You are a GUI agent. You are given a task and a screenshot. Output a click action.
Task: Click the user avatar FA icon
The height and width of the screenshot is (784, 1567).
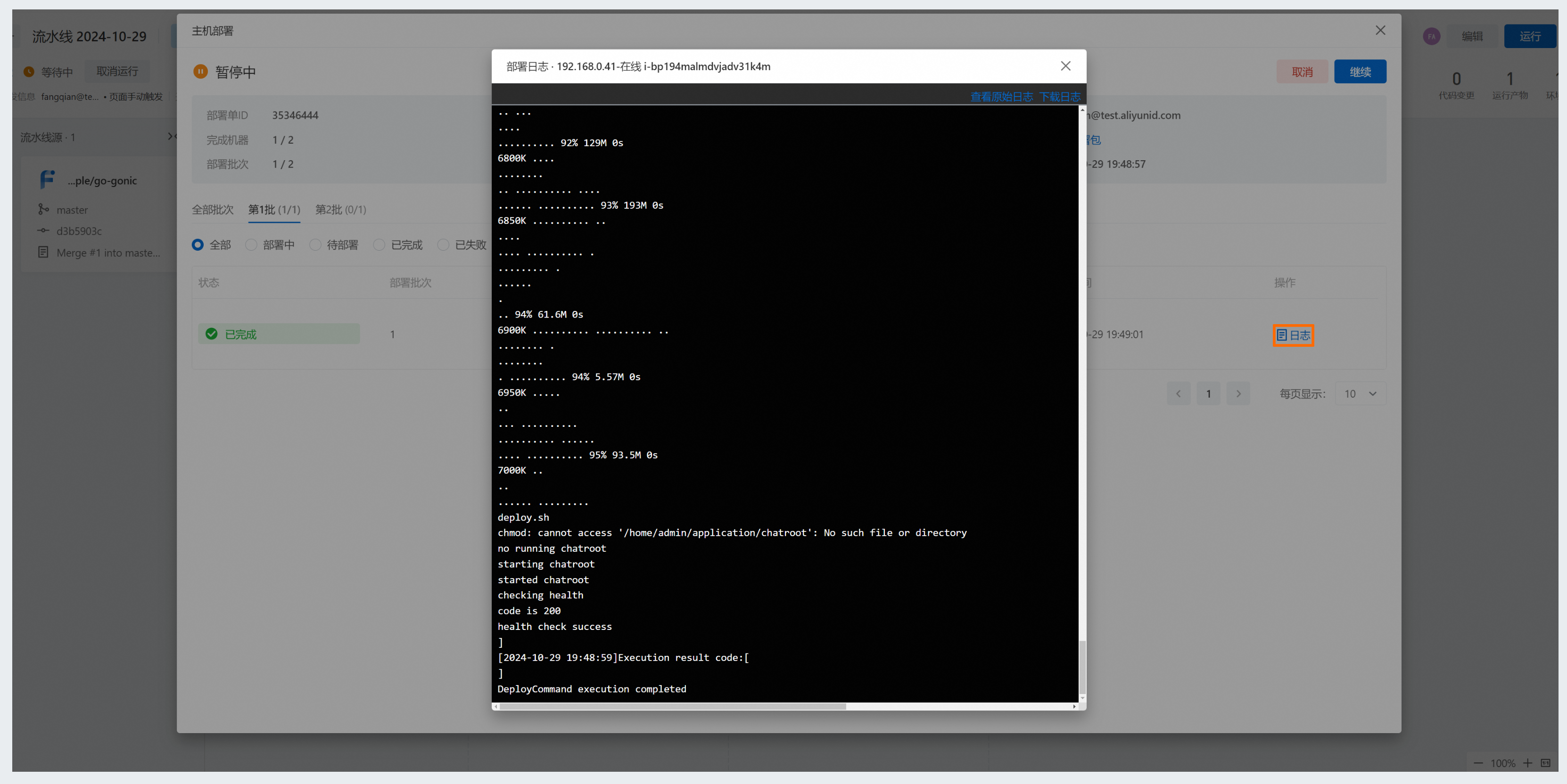(1431, 36)
